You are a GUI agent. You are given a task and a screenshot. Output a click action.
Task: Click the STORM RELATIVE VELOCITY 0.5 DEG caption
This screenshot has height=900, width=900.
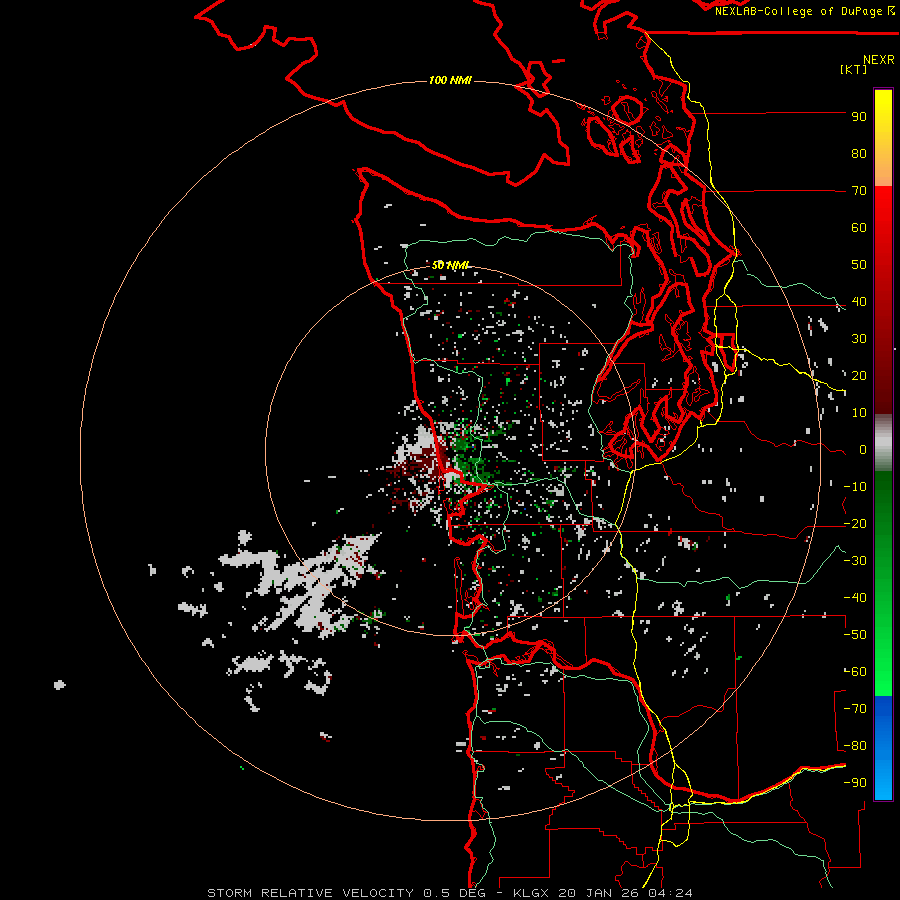tap(346, 893)
